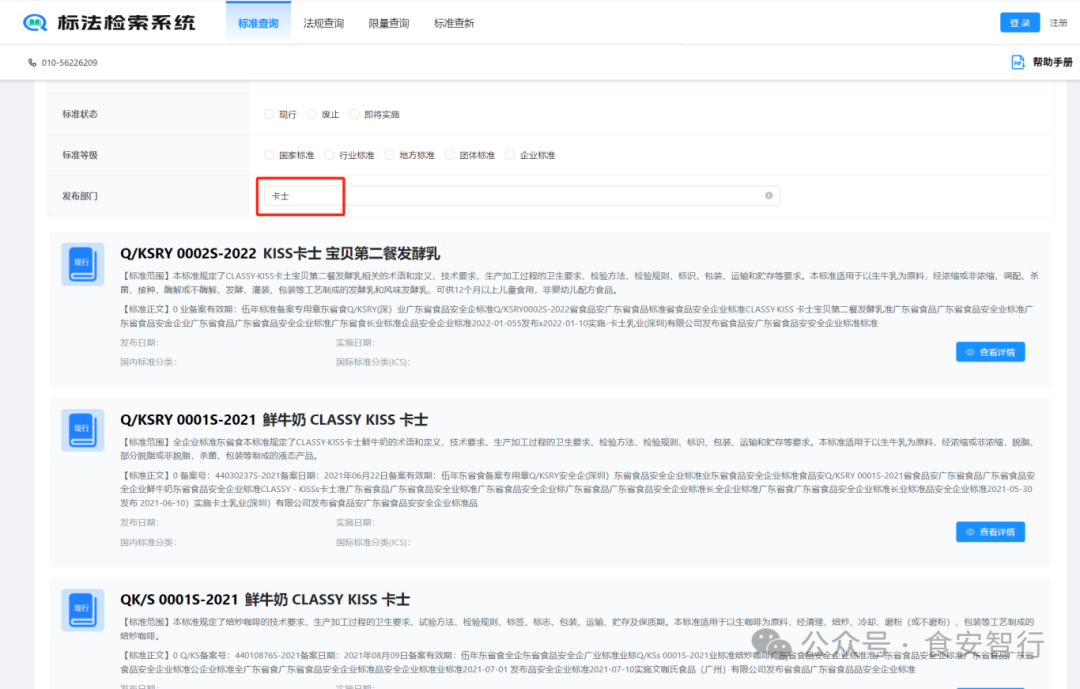The height and width of the screenshot is (689, 1080).
Task: Click the 标法检索系统 logo icon
Action: (x=35, y=23)
